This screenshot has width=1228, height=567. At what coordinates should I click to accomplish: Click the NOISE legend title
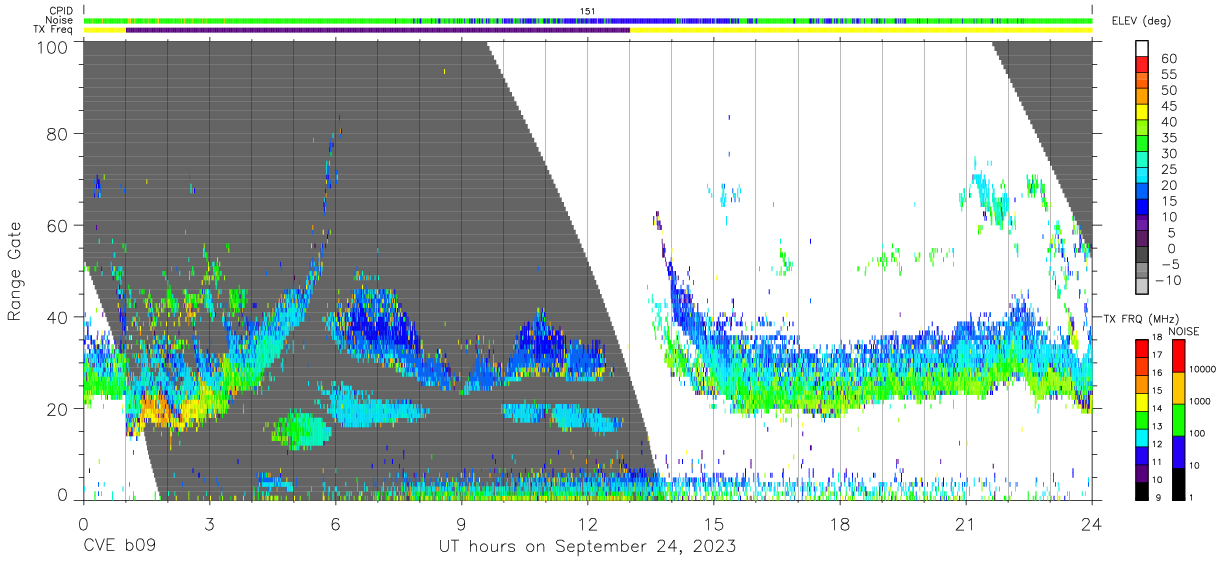(1183, 331)
